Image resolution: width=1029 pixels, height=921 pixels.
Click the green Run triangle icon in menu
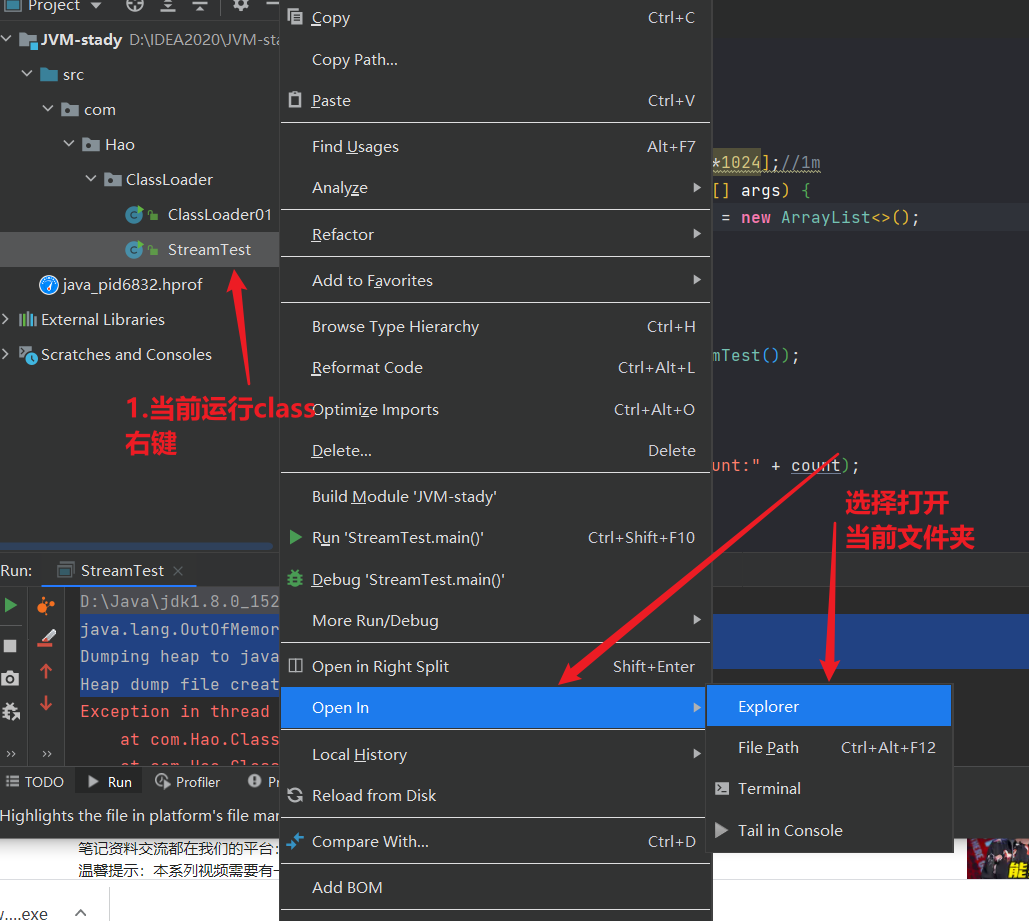[296, 537]
